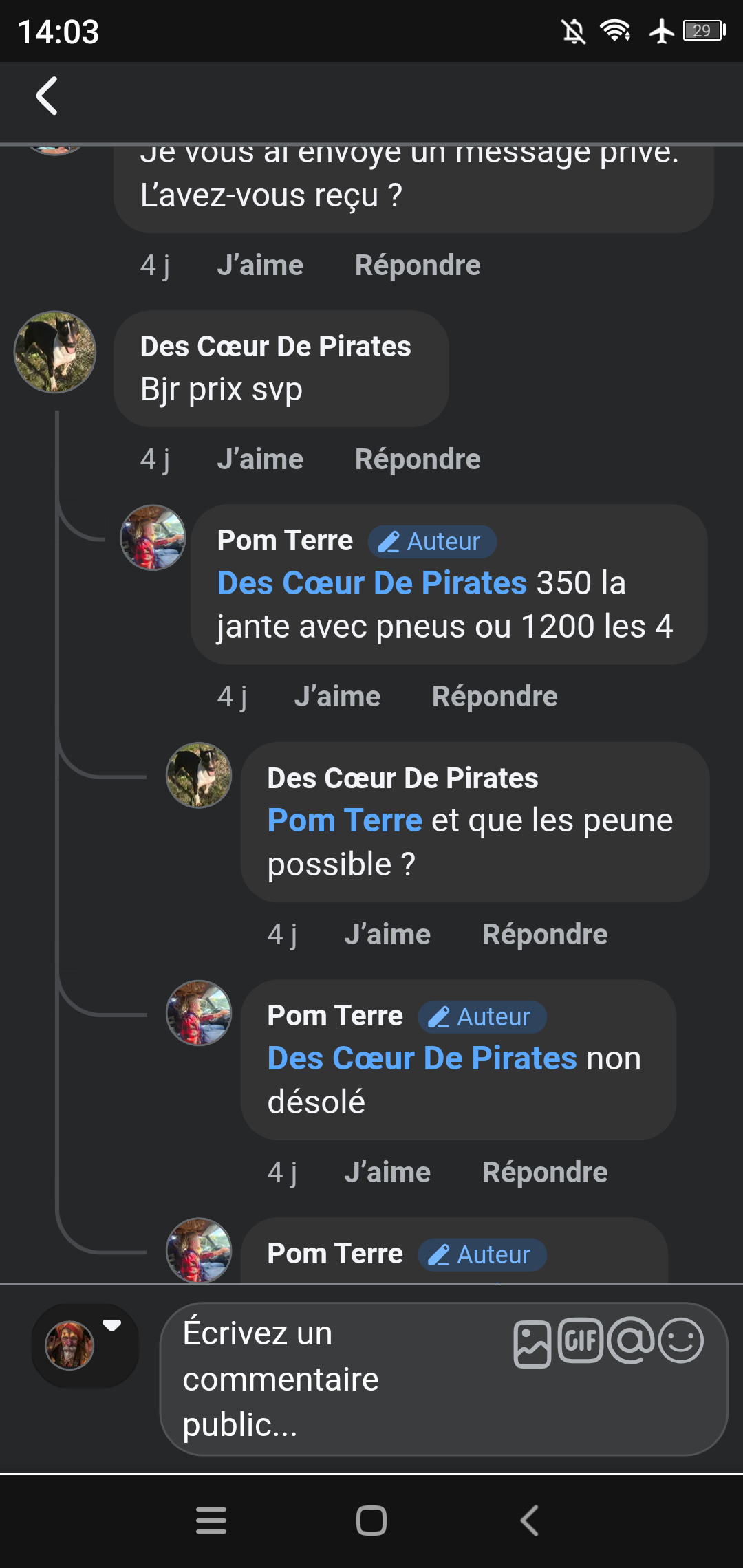
Task: Tap Pom Terre avatar on price reply
Action: [x=153, y=538]
